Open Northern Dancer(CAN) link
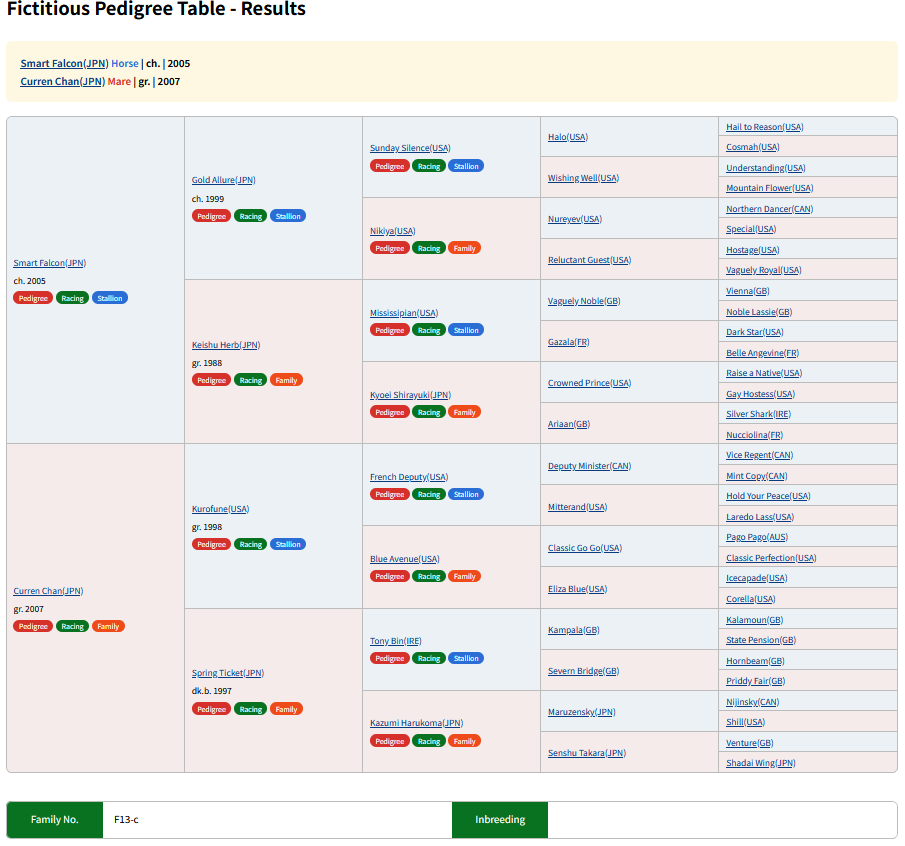This screenshot has width=905, height=846. click(x=769, y=209)
